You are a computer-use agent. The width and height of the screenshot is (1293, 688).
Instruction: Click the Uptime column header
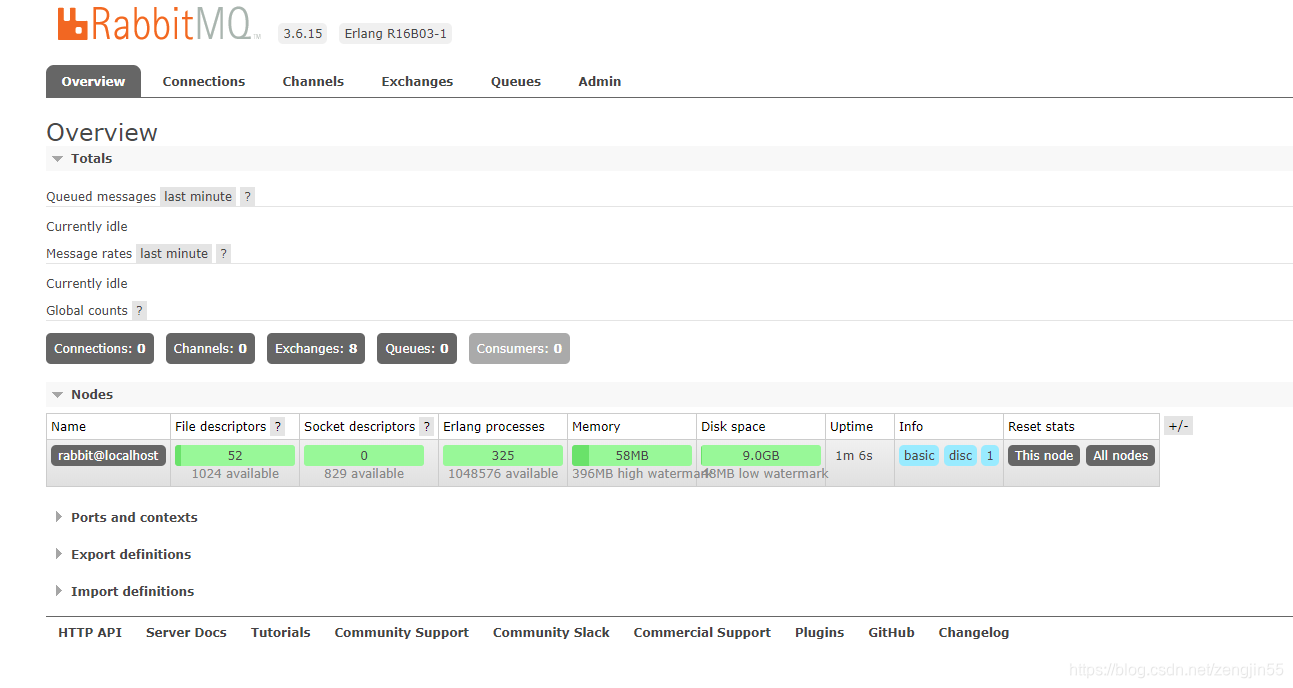click(852, 427)
